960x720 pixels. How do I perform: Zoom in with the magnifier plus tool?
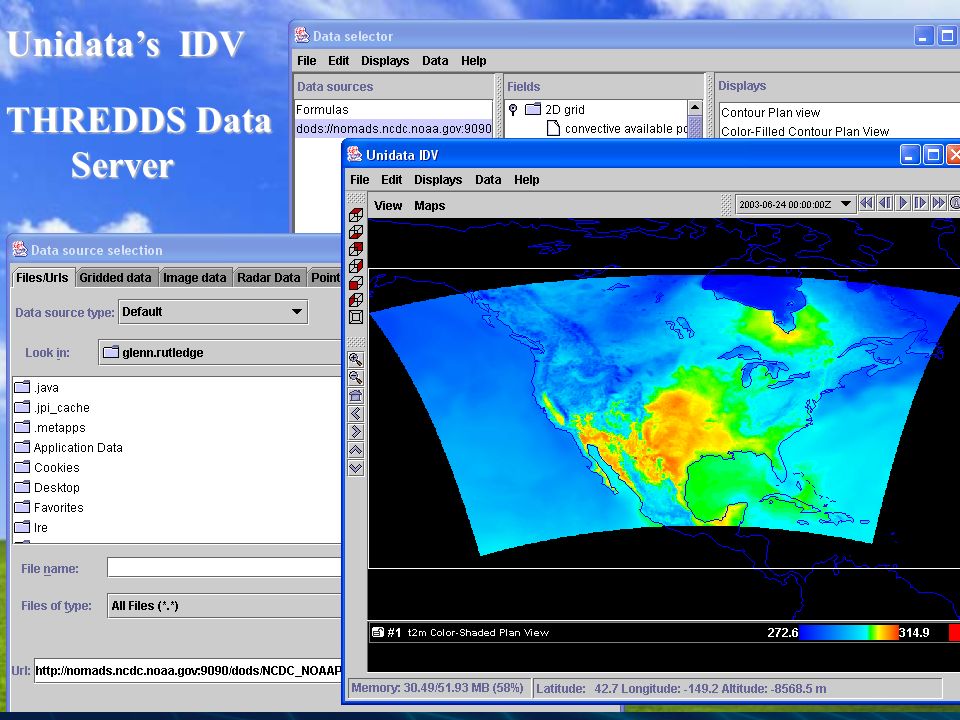(356, 359)
